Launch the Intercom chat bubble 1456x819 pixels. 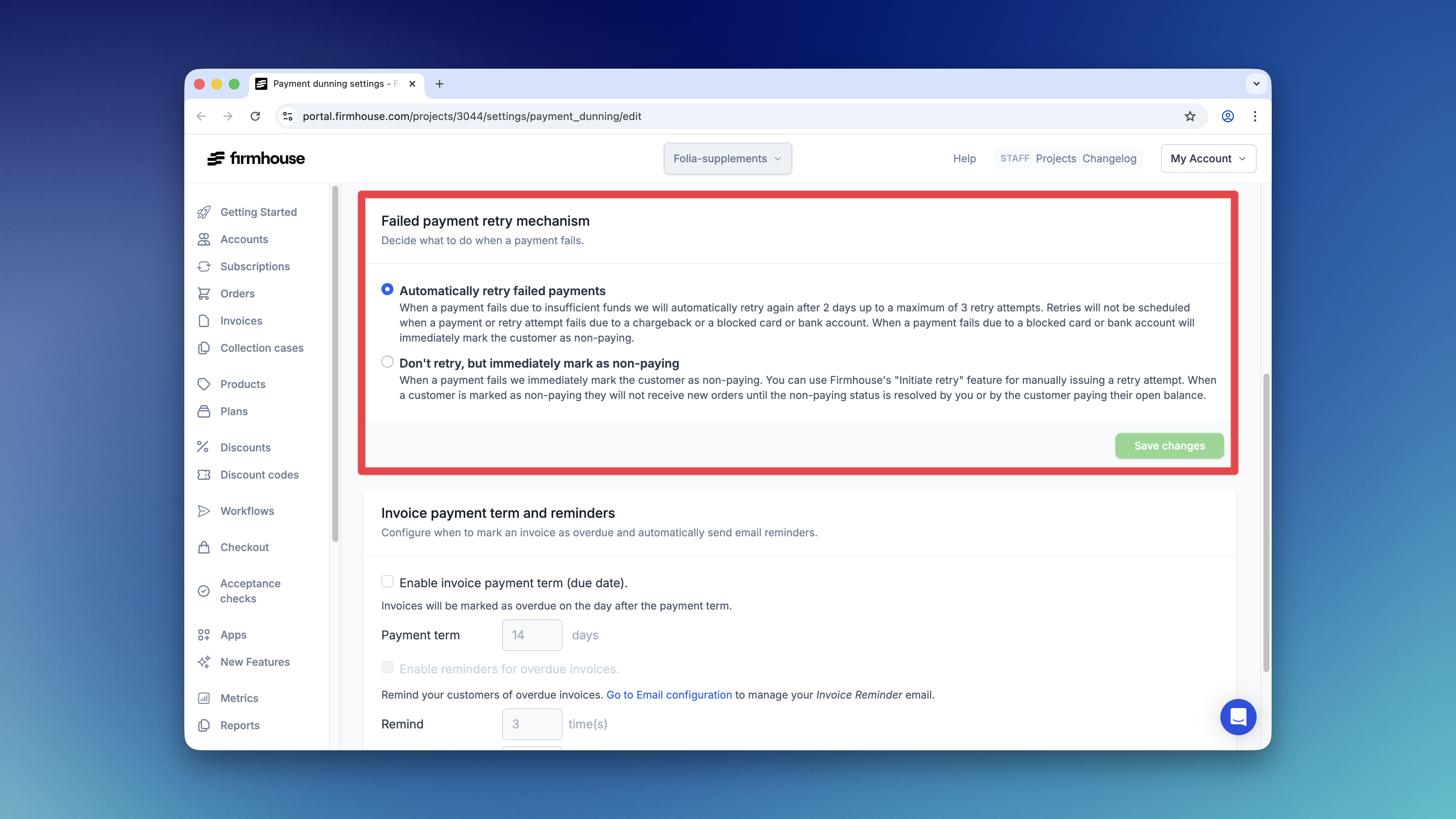[1239, 717]
